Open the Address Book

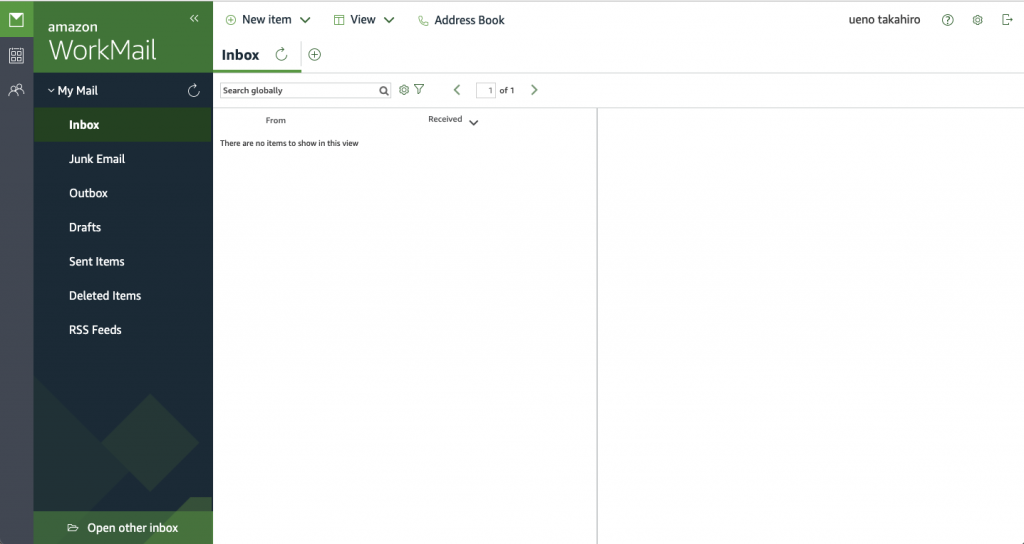click(461, 20)
